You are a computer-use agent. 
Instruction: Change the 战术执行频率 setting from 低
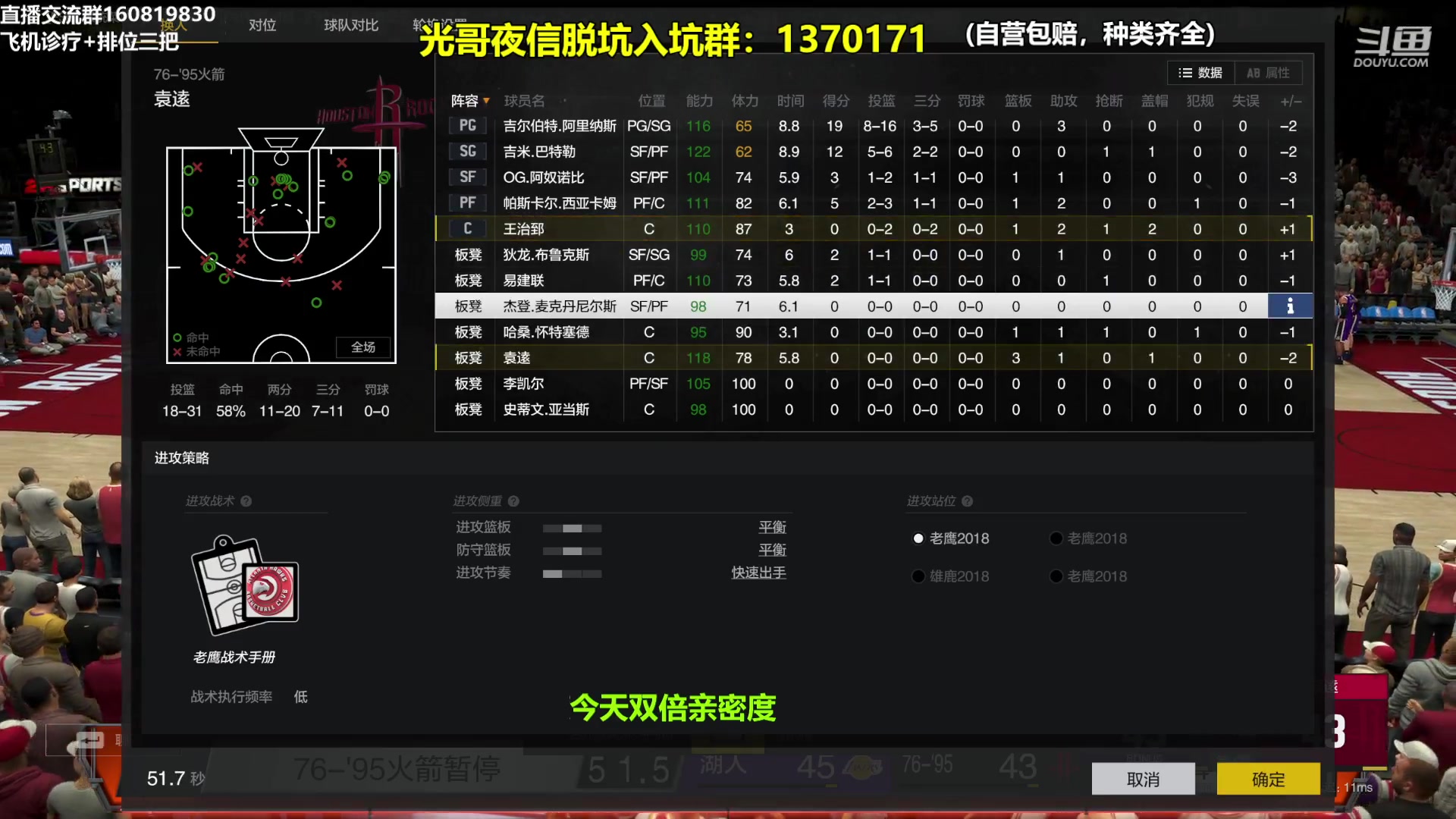(300, 697)
